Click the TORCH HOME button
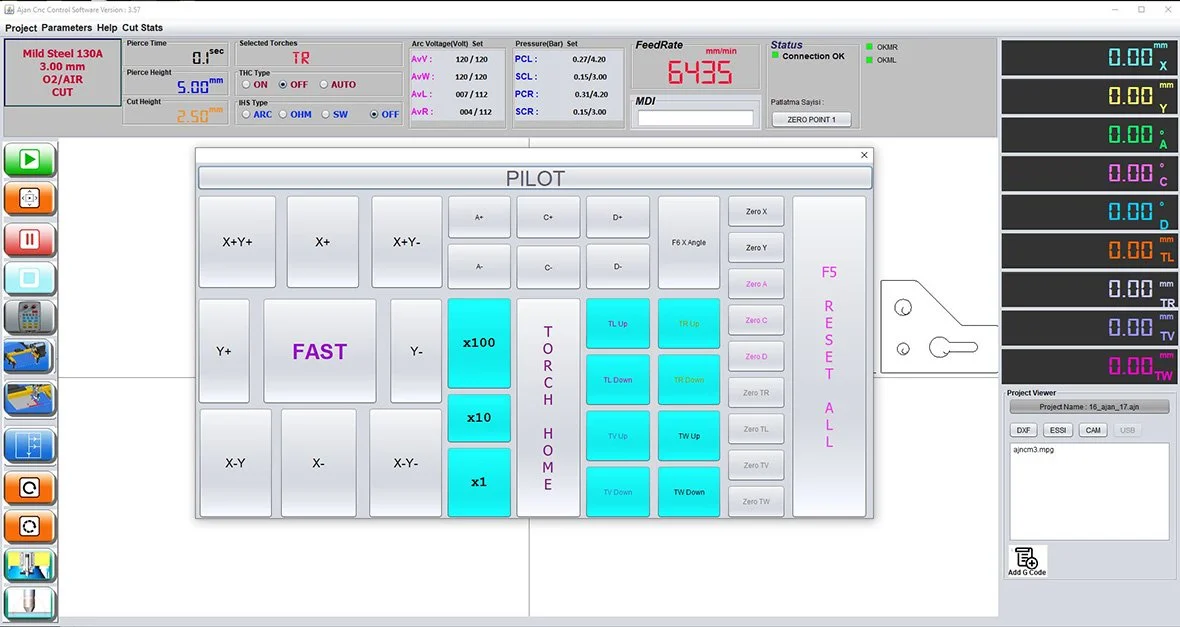Screen dimensions: 1180x627 pos(548,408)
